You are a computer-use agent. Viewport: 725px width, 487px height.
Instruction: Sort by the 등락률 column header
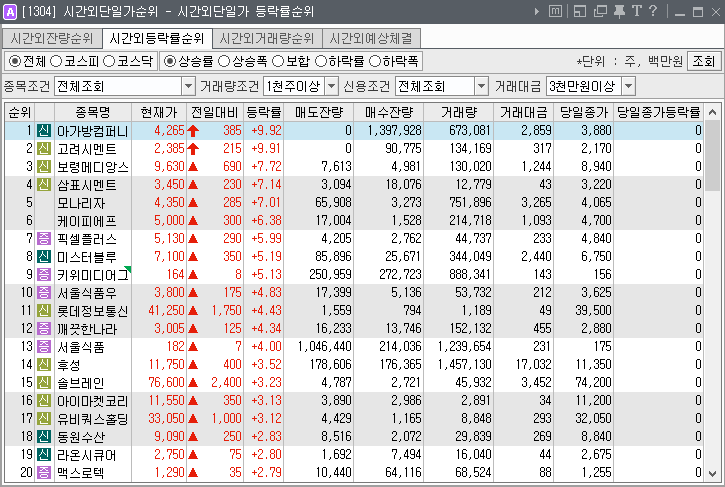(264, 112)
